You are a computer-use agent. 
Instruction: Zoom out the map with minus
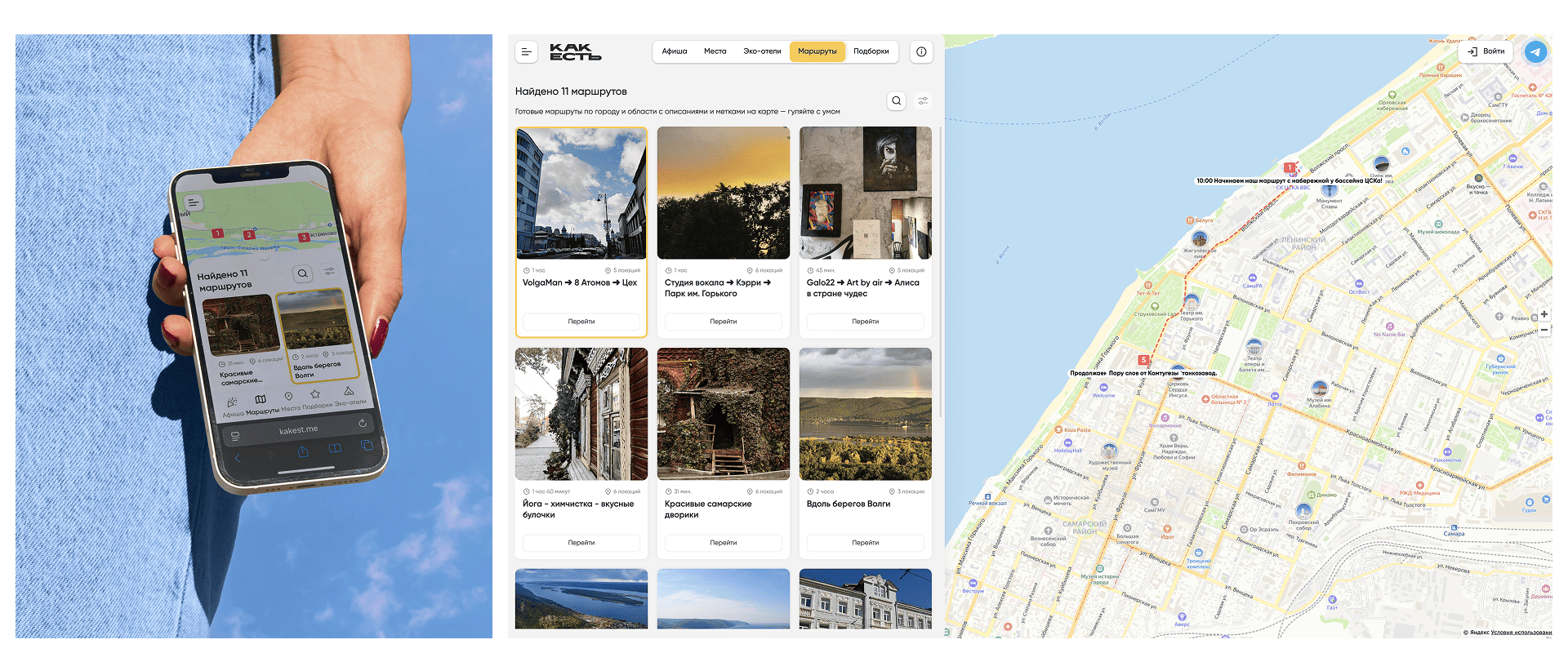tap(1543, 330)
